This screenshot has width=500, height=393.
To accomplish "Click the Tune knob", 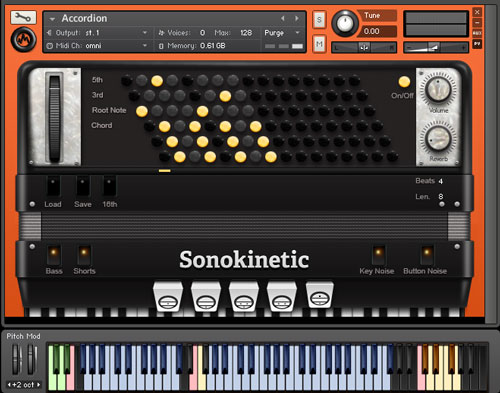I will tap(345, 23).
